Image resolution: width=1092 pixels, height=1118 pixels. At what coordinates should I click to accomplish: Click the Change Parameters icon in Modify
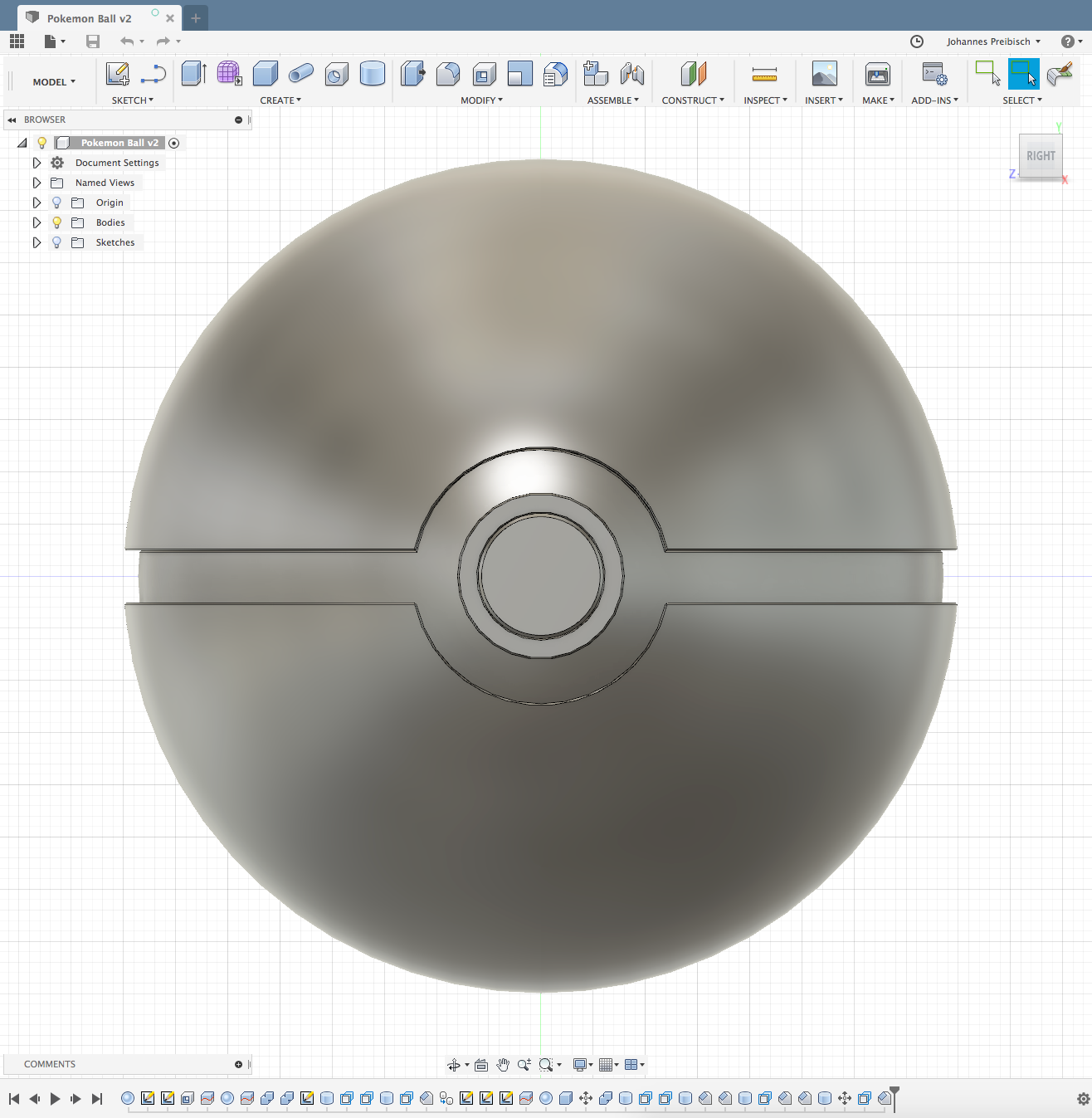pyautogui.click(x=555, y=74)
